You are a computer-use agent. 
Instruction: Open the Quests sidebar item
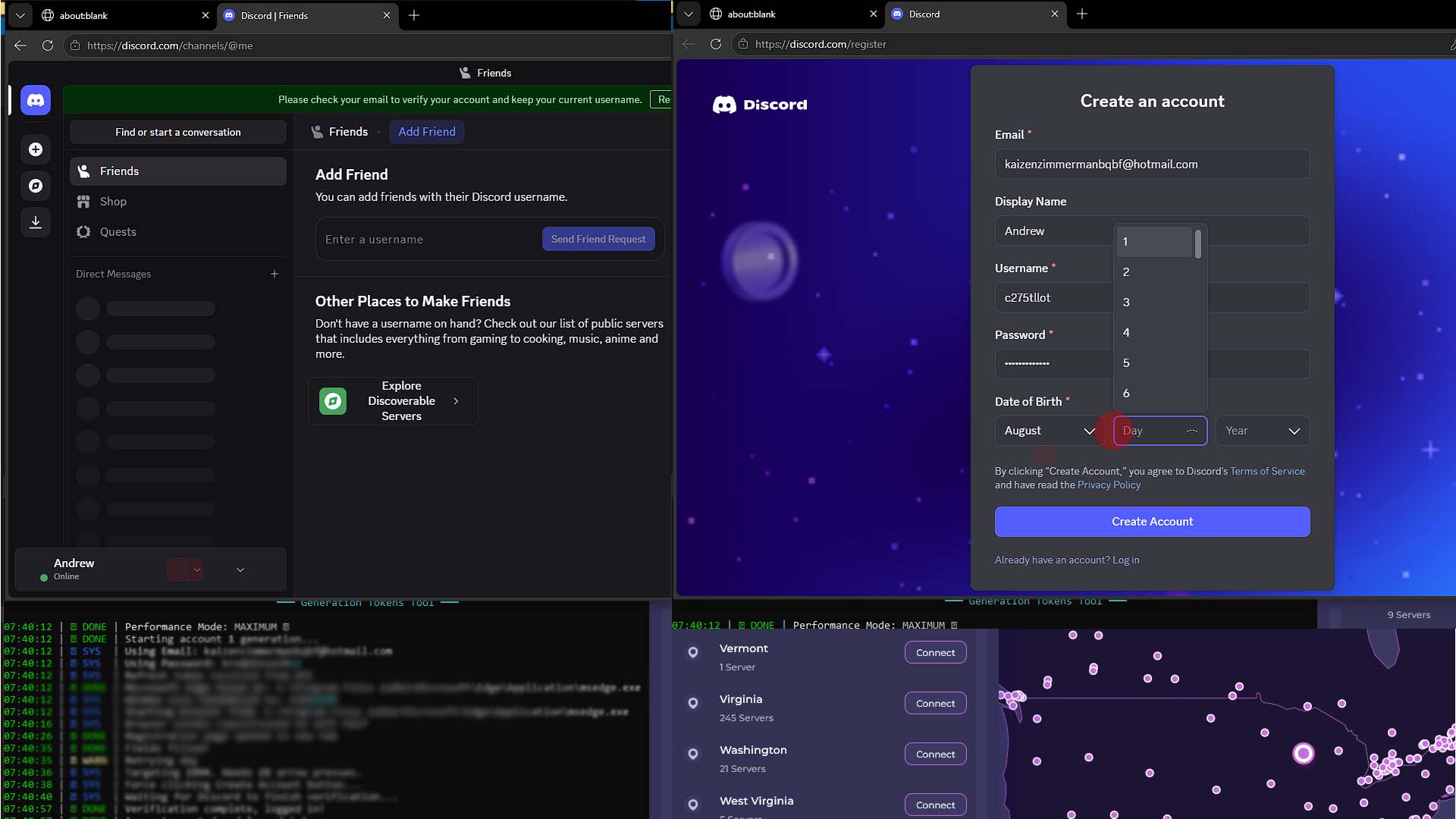coord(178,232)
